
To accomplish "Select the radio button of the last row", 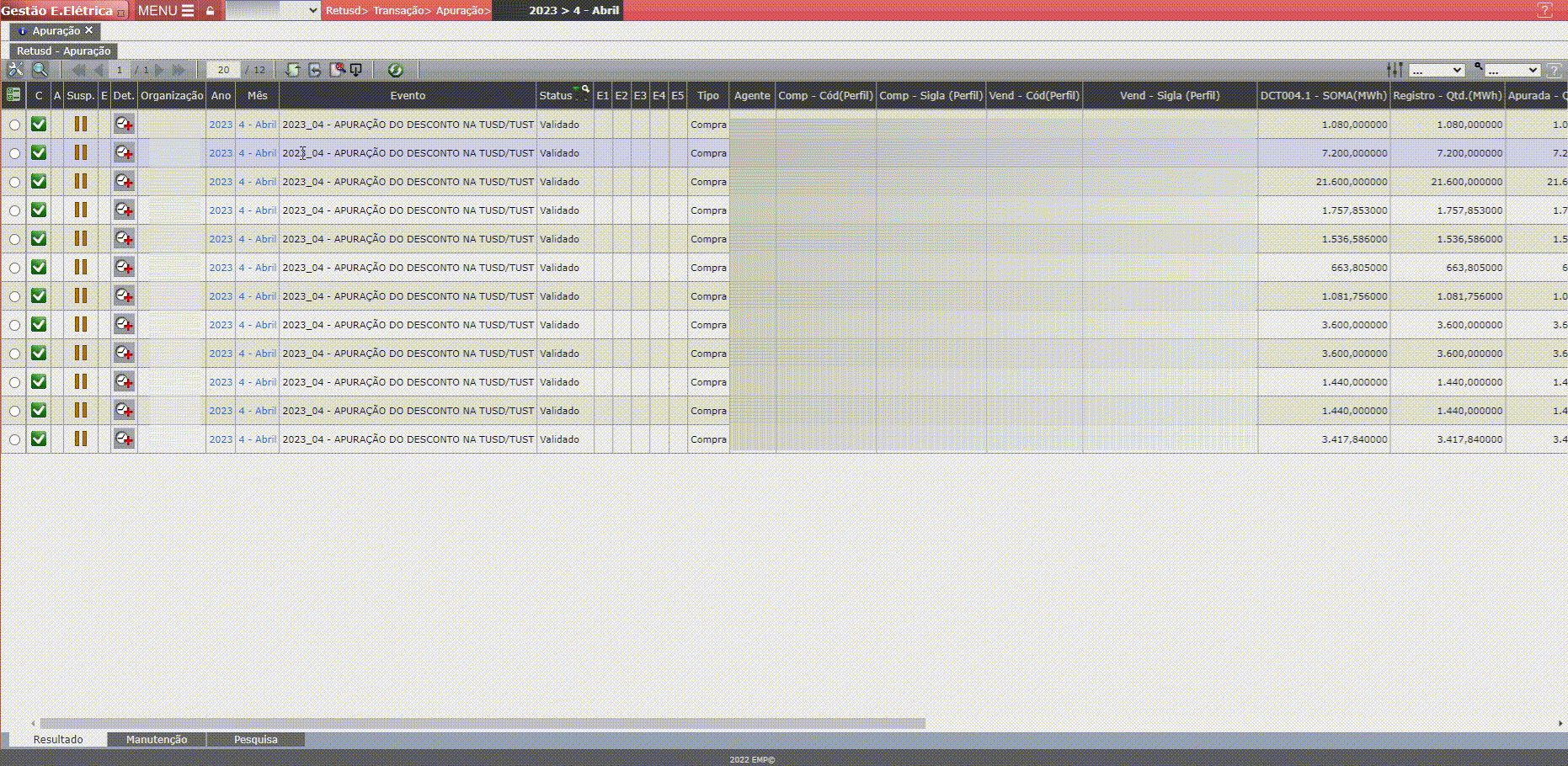I will [15, 439].
